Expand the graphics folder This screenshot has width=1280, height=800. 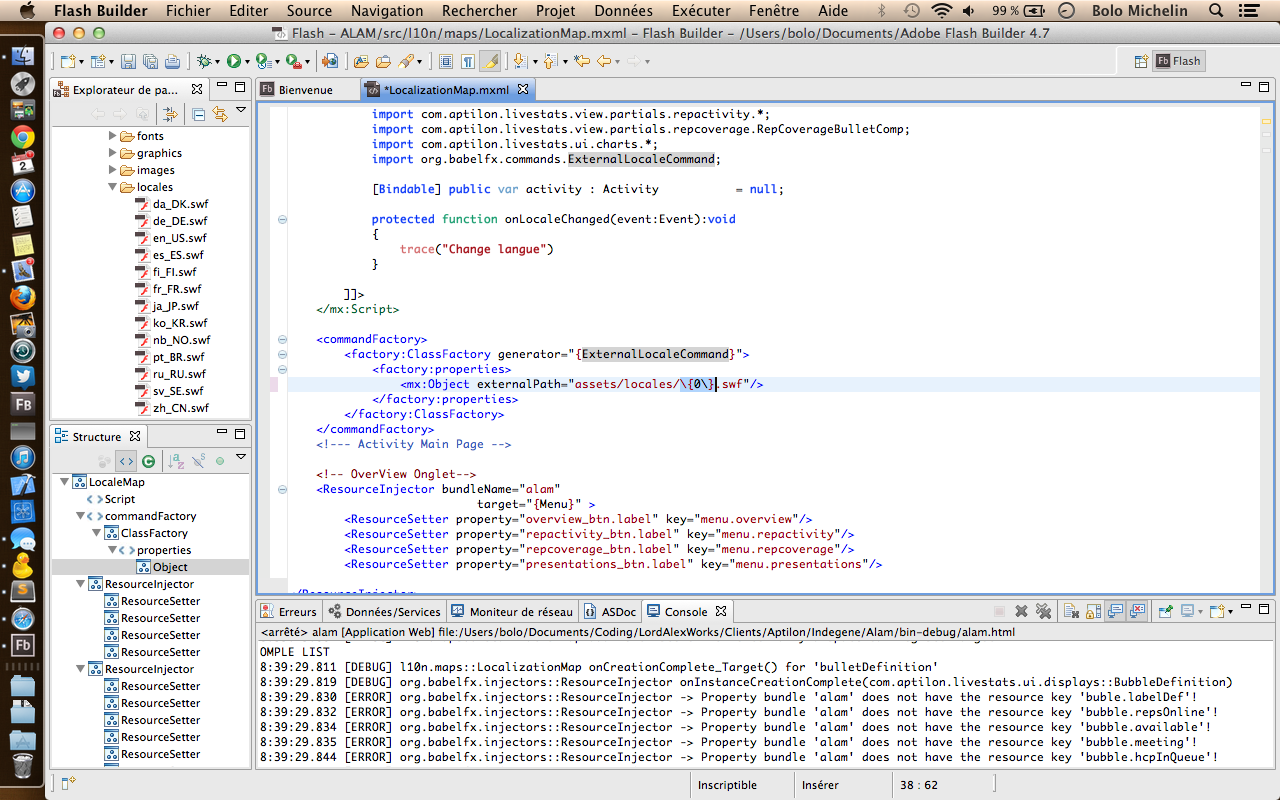(x=112, y=153)
